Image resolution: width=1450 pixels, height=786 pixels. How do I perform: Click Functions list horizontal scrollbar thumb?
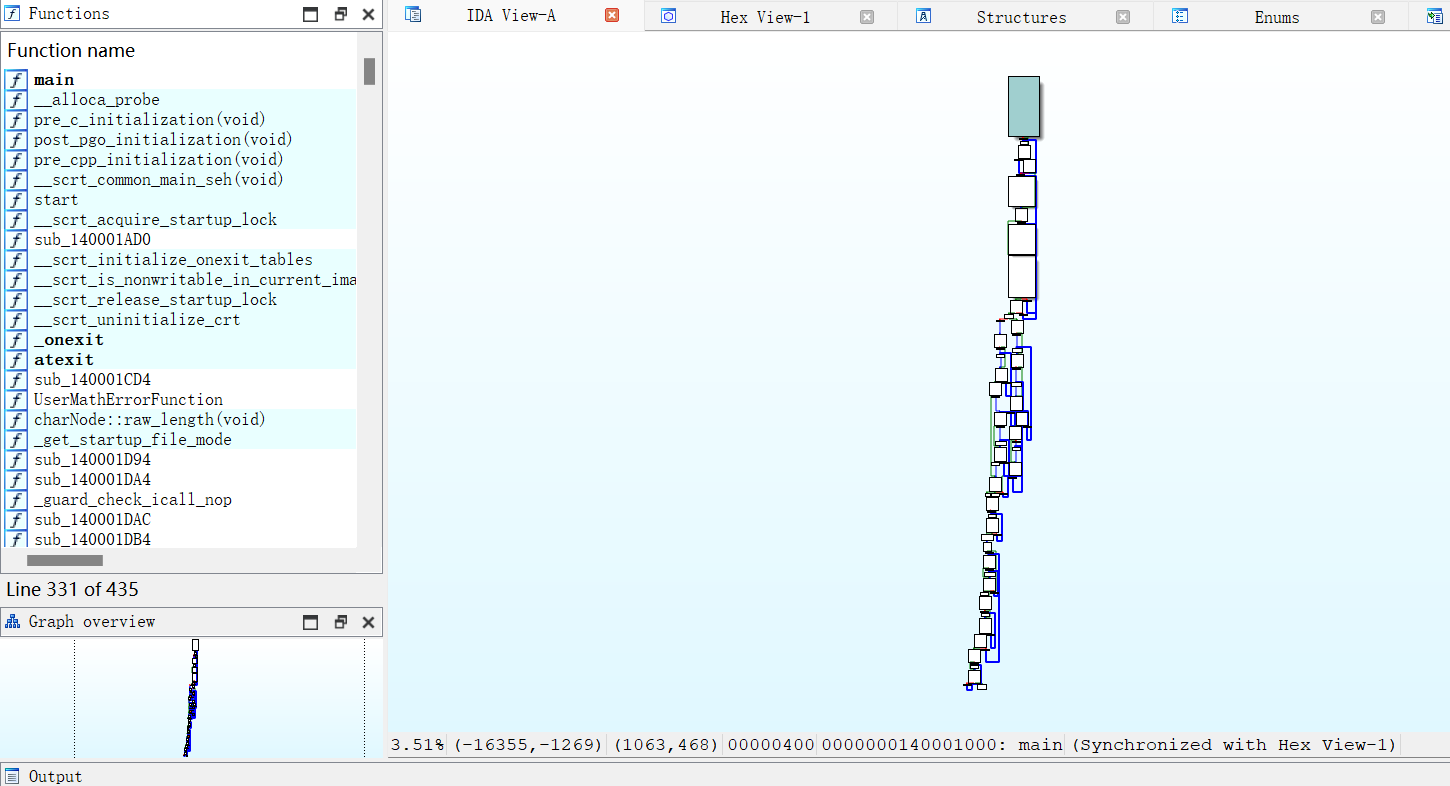pyautogui.click(x=65, y=560)
